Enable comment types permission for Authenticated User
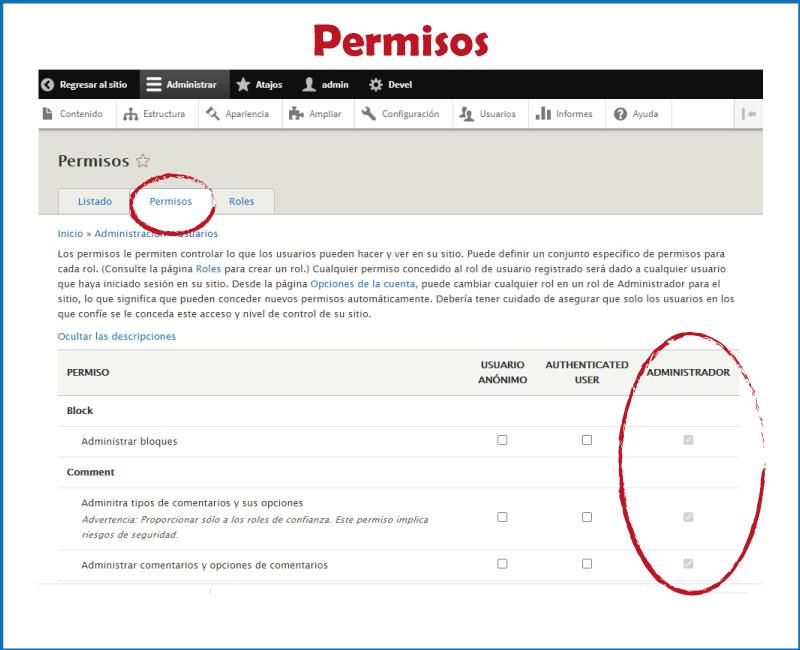Image resolution: width=800 pixels, height=650 pixels. point(588,514)
